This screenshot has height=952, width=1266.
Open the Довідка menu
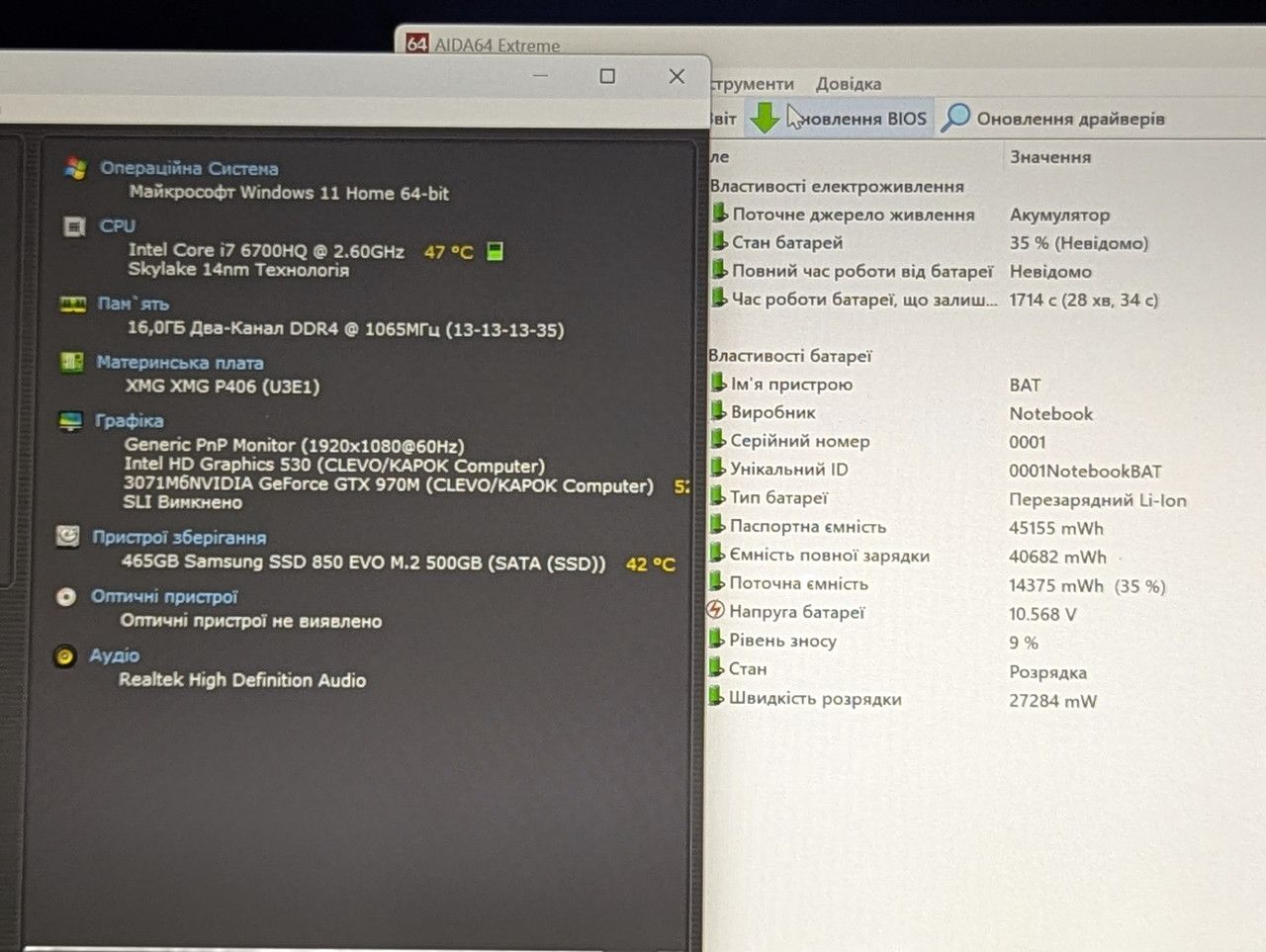coord(849,84)
